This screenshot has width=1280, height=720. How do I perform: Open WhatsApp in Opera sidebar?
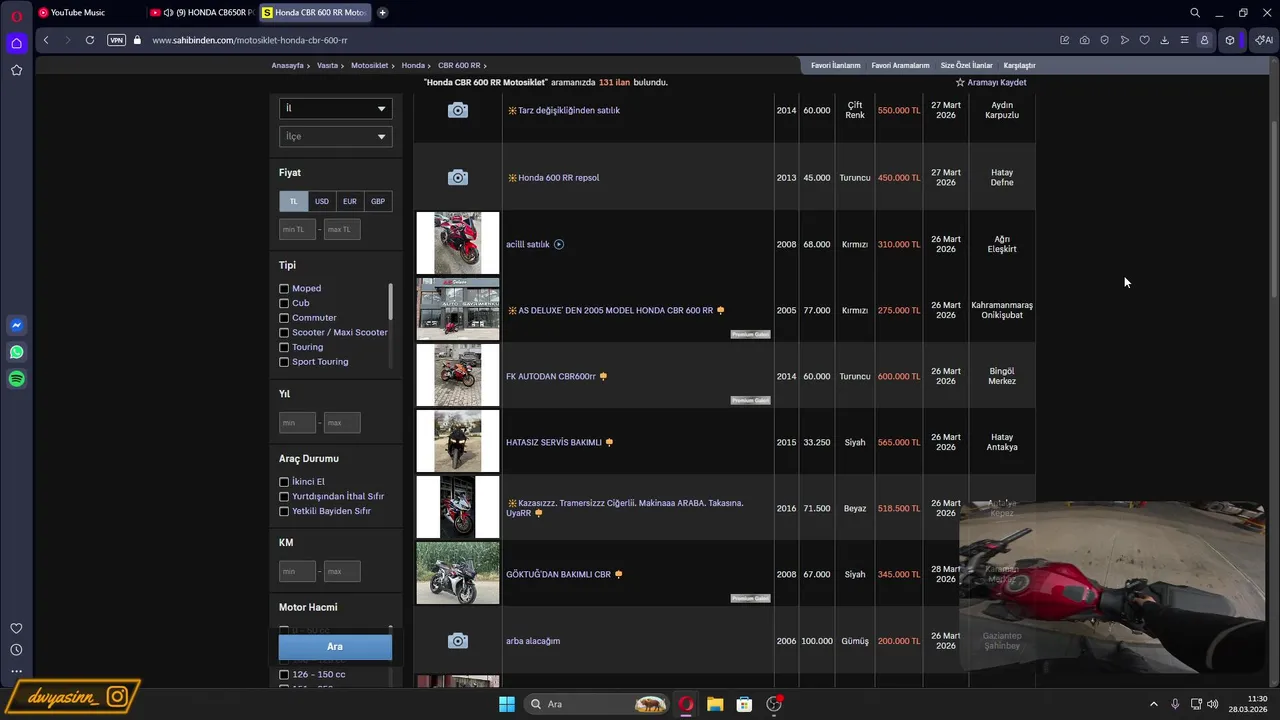pyautogui.click(x=16, y=352)
